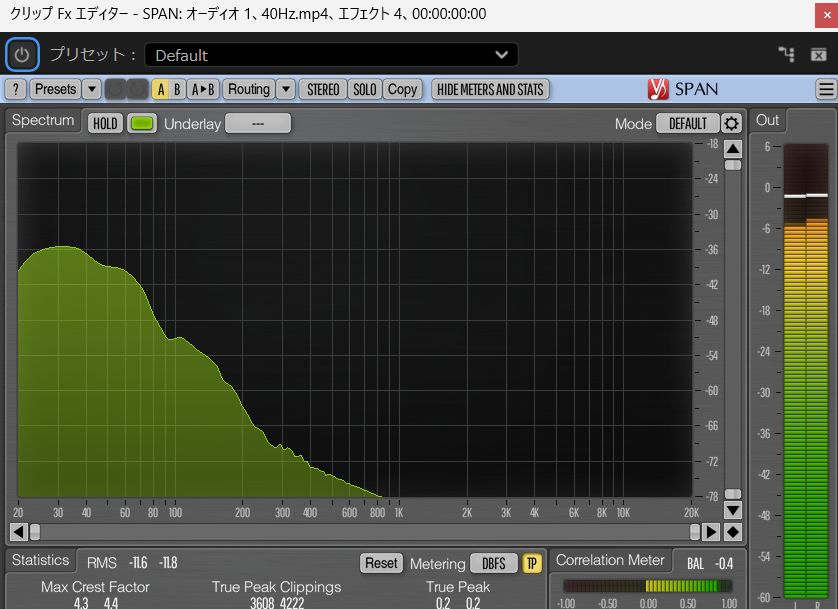Toggle the plugin power bypass button

point(22,54)
